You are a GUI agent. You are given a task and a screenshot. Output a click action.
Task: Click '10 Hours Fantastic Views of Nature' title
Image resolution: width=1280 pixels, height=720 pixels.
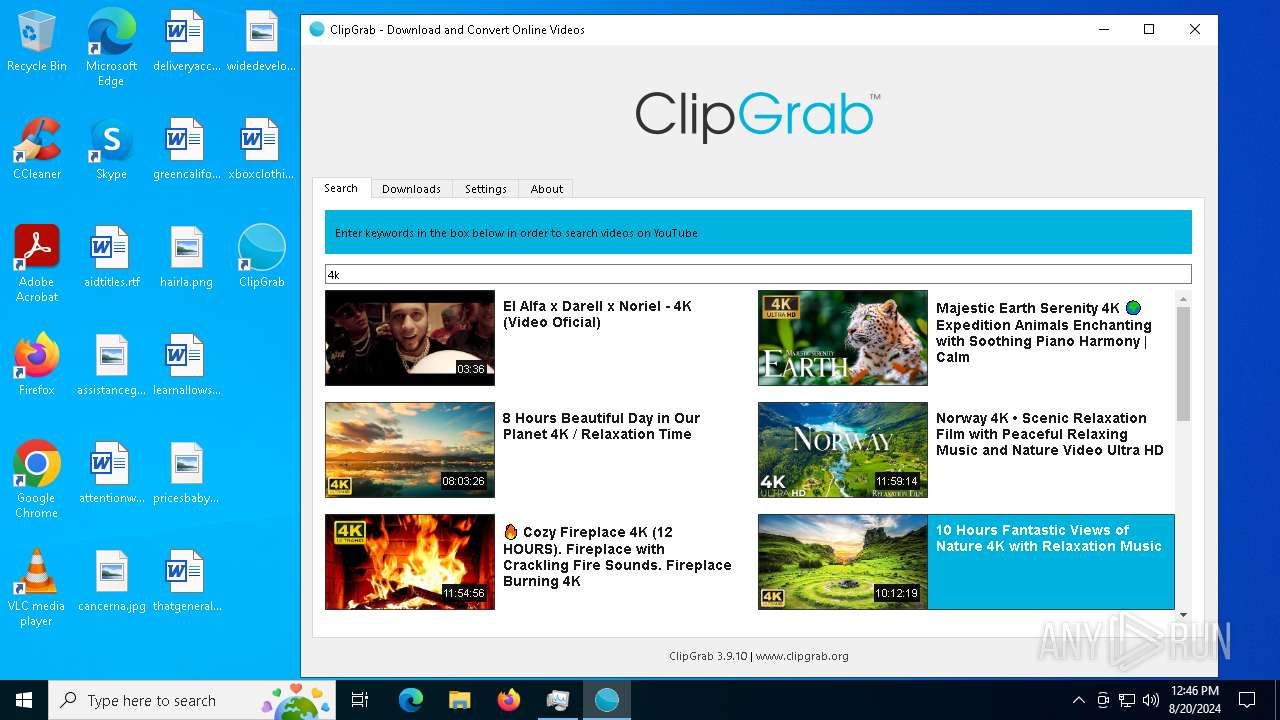(1049, 538)
